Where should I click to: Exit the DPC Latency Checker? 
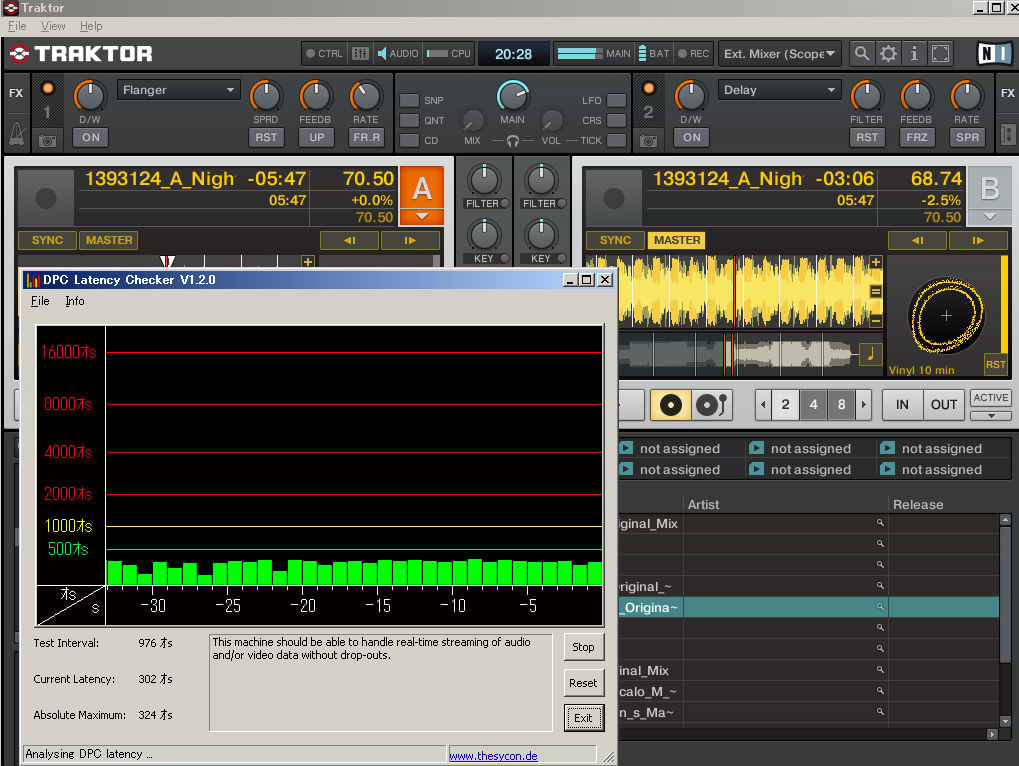tap(583, 718)
